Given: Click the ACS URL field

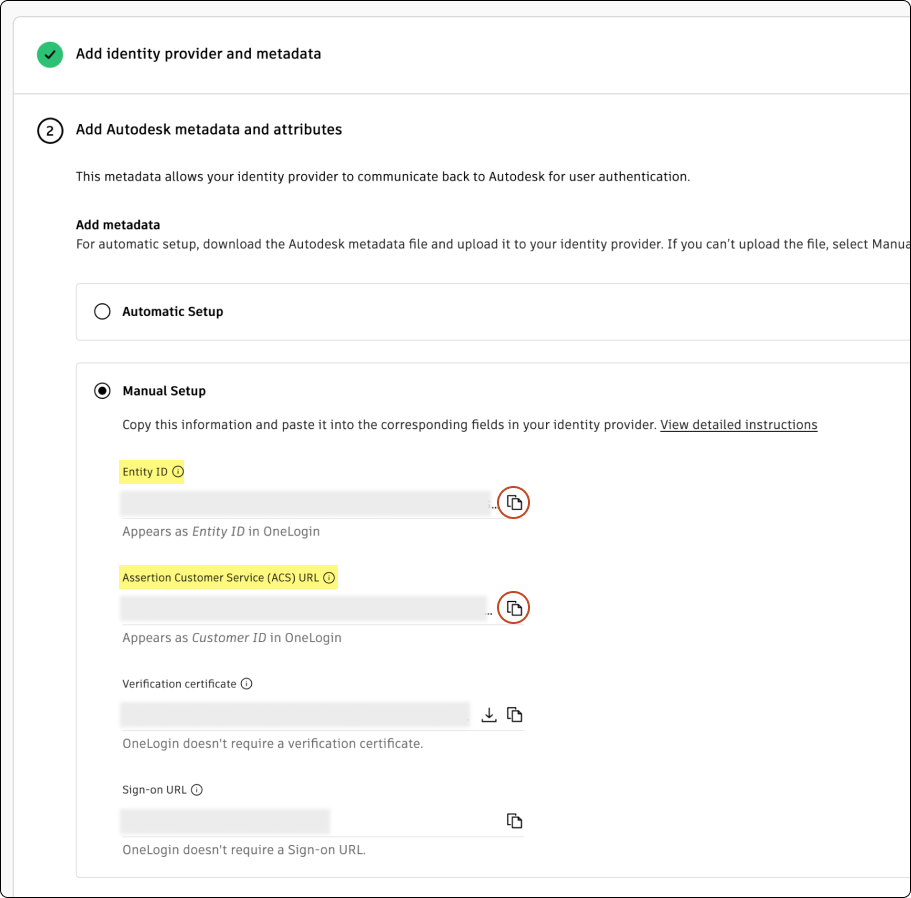Looking at the screenshot, I should (304, 608).
